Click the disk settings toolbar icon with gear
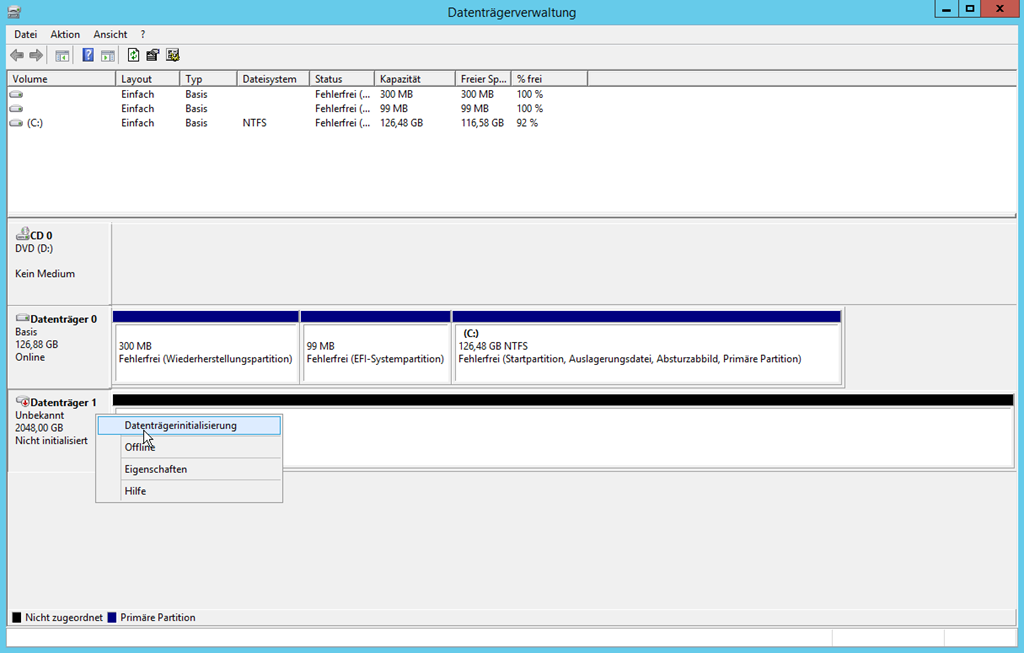The image size is (1024, 653). coord(172,55)
